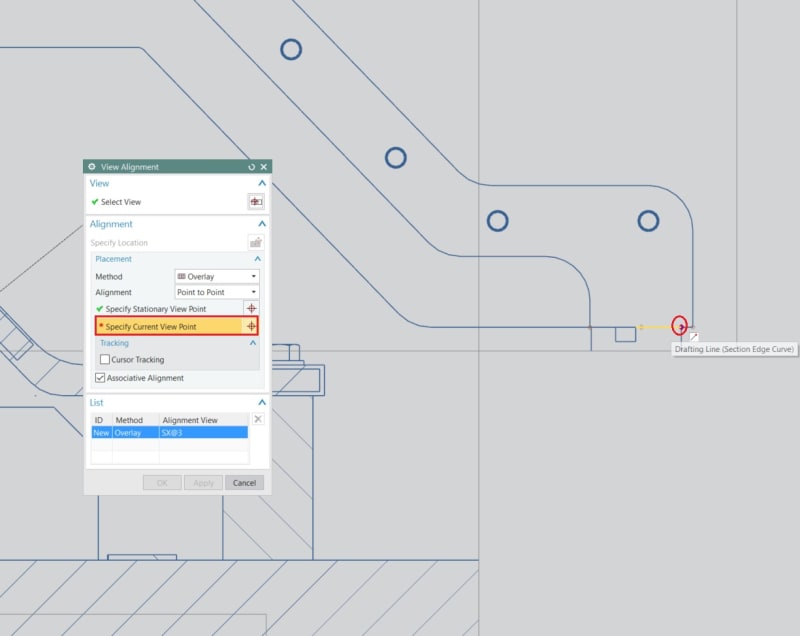Click the Specify Location icon

[256, 243]
